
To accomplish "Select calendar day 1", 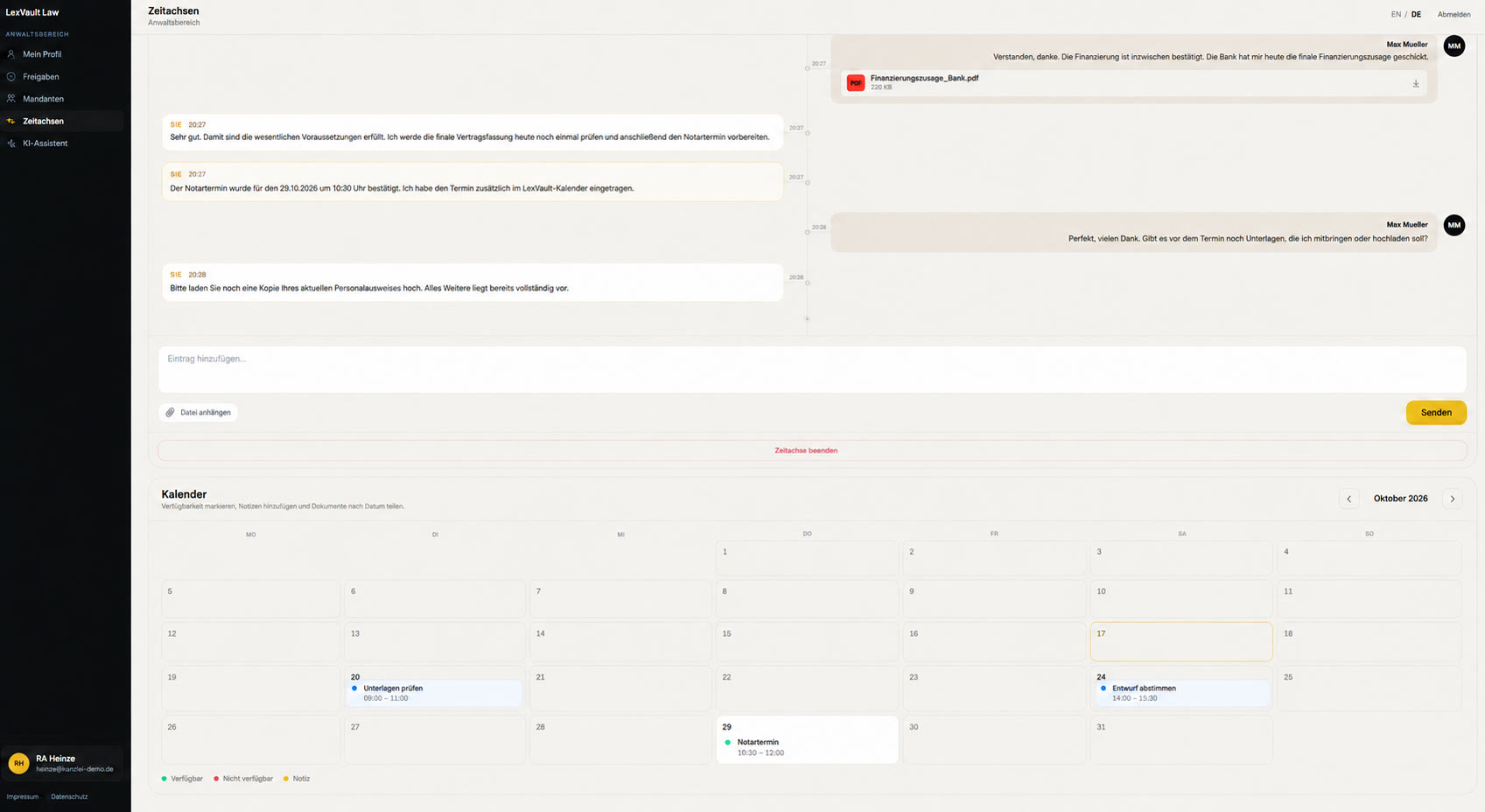I will [807, 558].
